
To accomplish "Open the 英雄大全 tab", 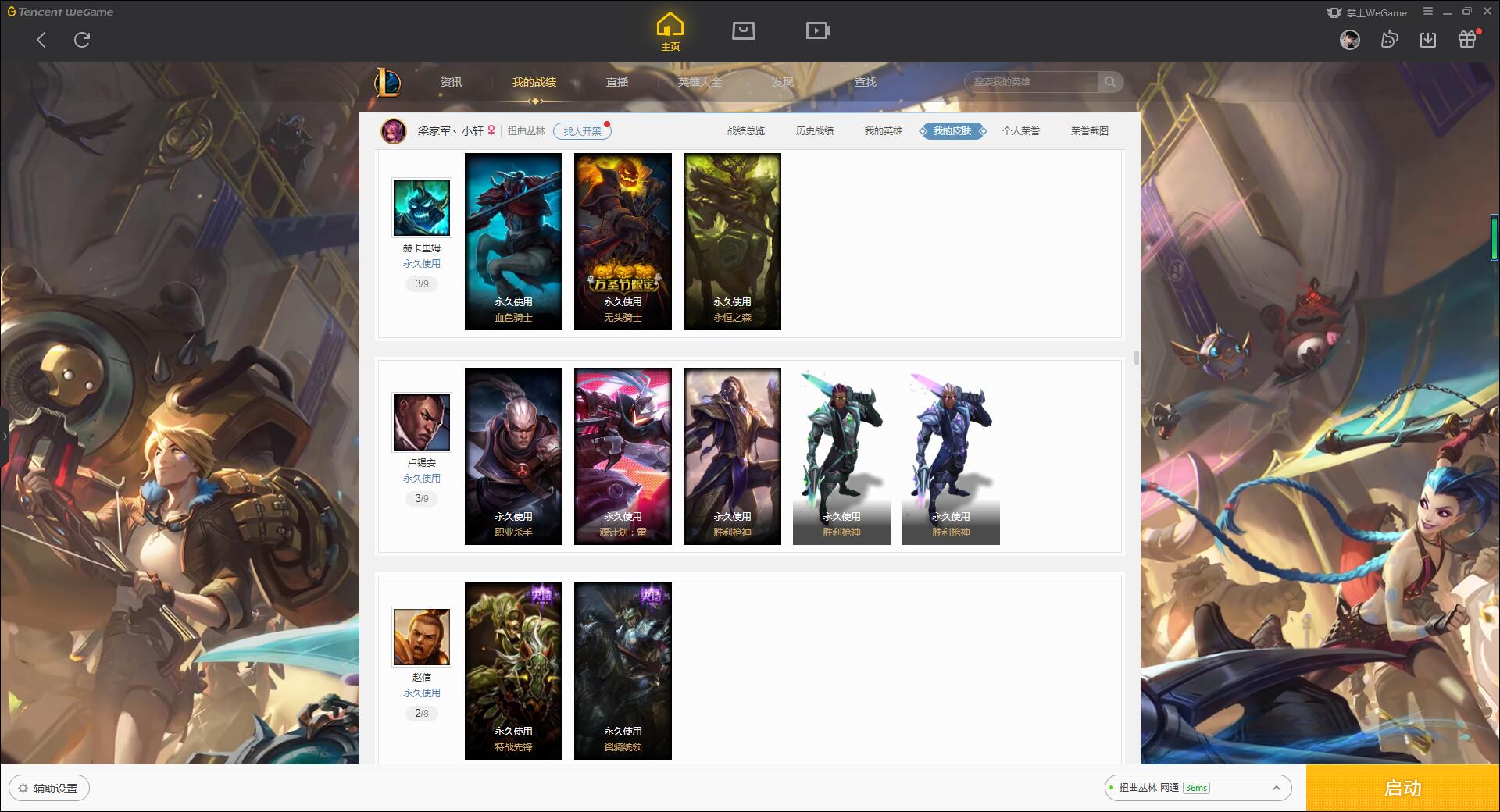I will click(x=700, y=82).
